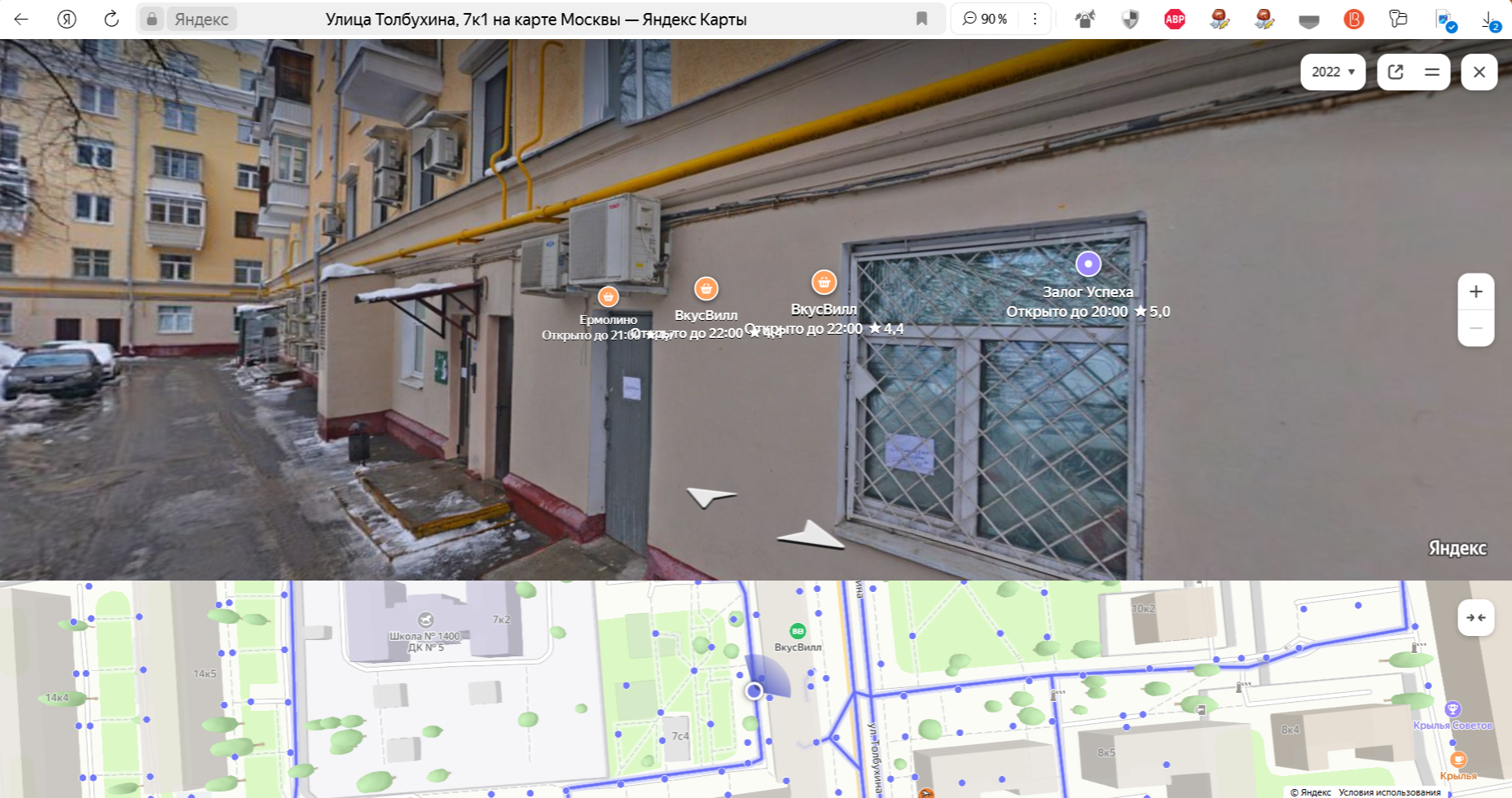The width and height of the screenshot is (1512, 798).
Task: Click building label 7к2 on map
Action: pos(501,620)
